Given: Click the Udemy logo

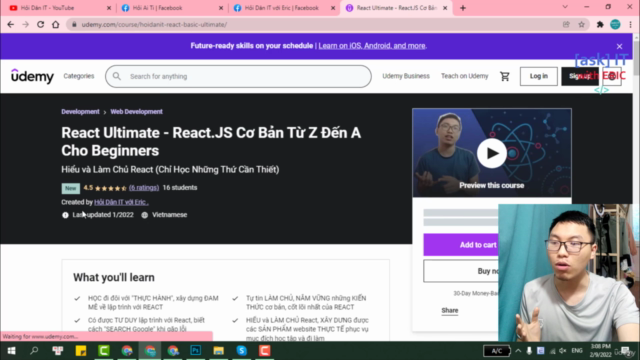Looking at the screenshot, I should click(x=32, y=76).
